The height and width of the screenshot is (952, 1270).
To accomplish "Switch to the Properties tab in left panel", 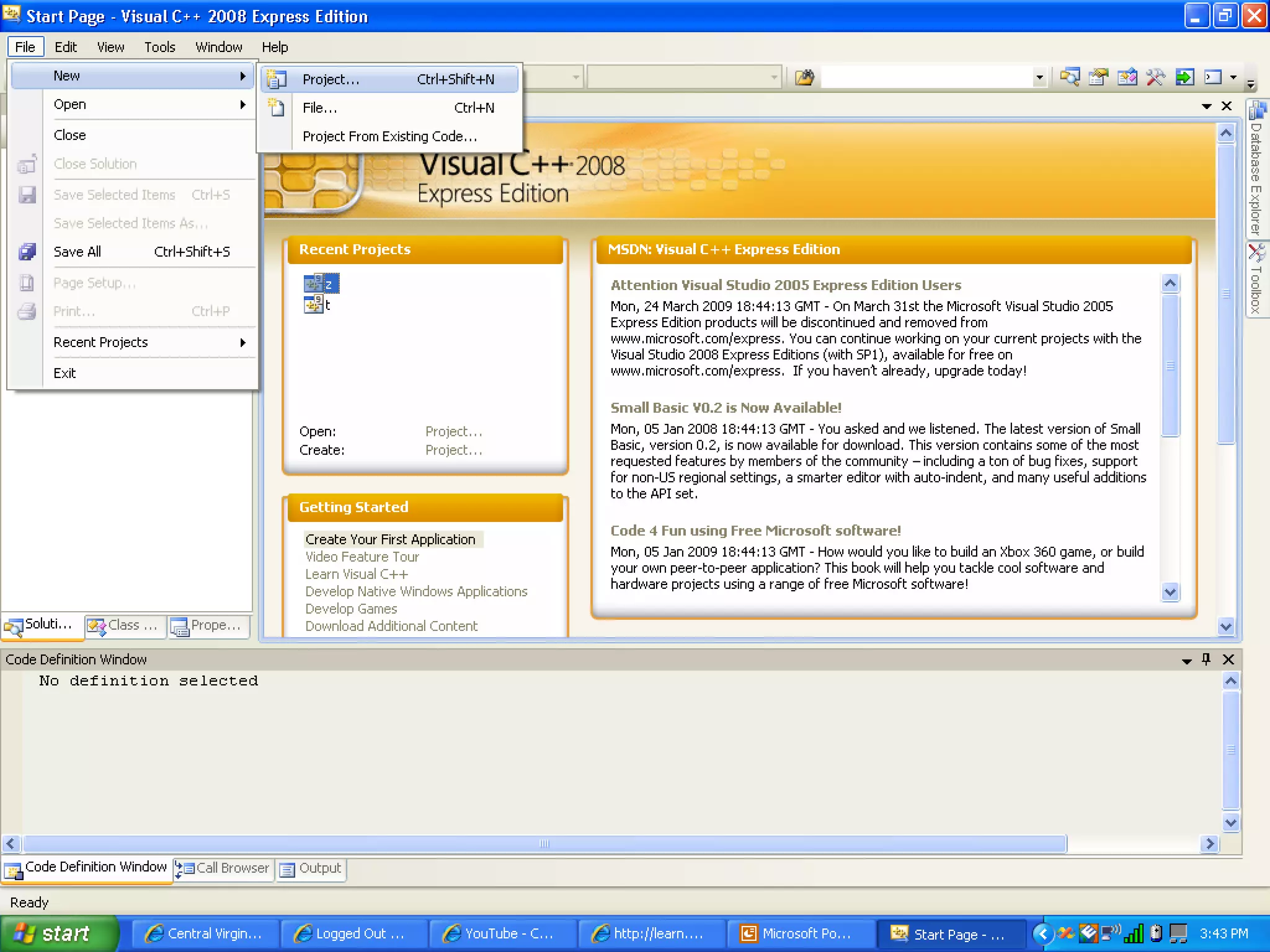I will [209, 625].
